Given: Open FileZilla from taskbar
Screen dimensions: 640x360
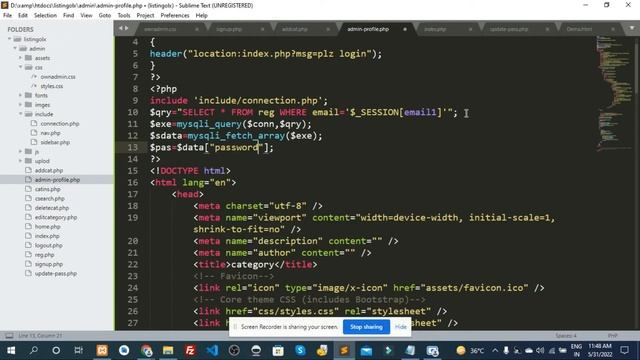Looking at the screenshot, I should [190, 351].
